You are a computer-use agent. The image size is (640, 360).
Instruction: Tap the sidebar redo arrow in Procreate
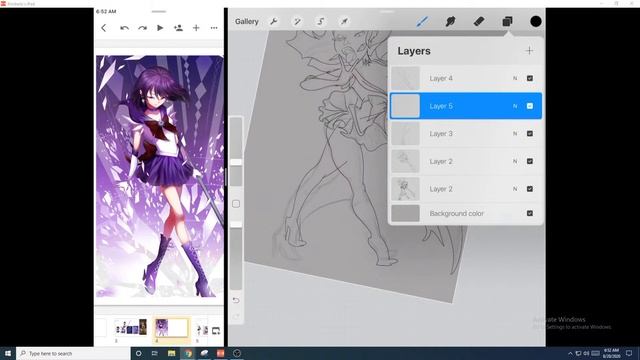236,316
